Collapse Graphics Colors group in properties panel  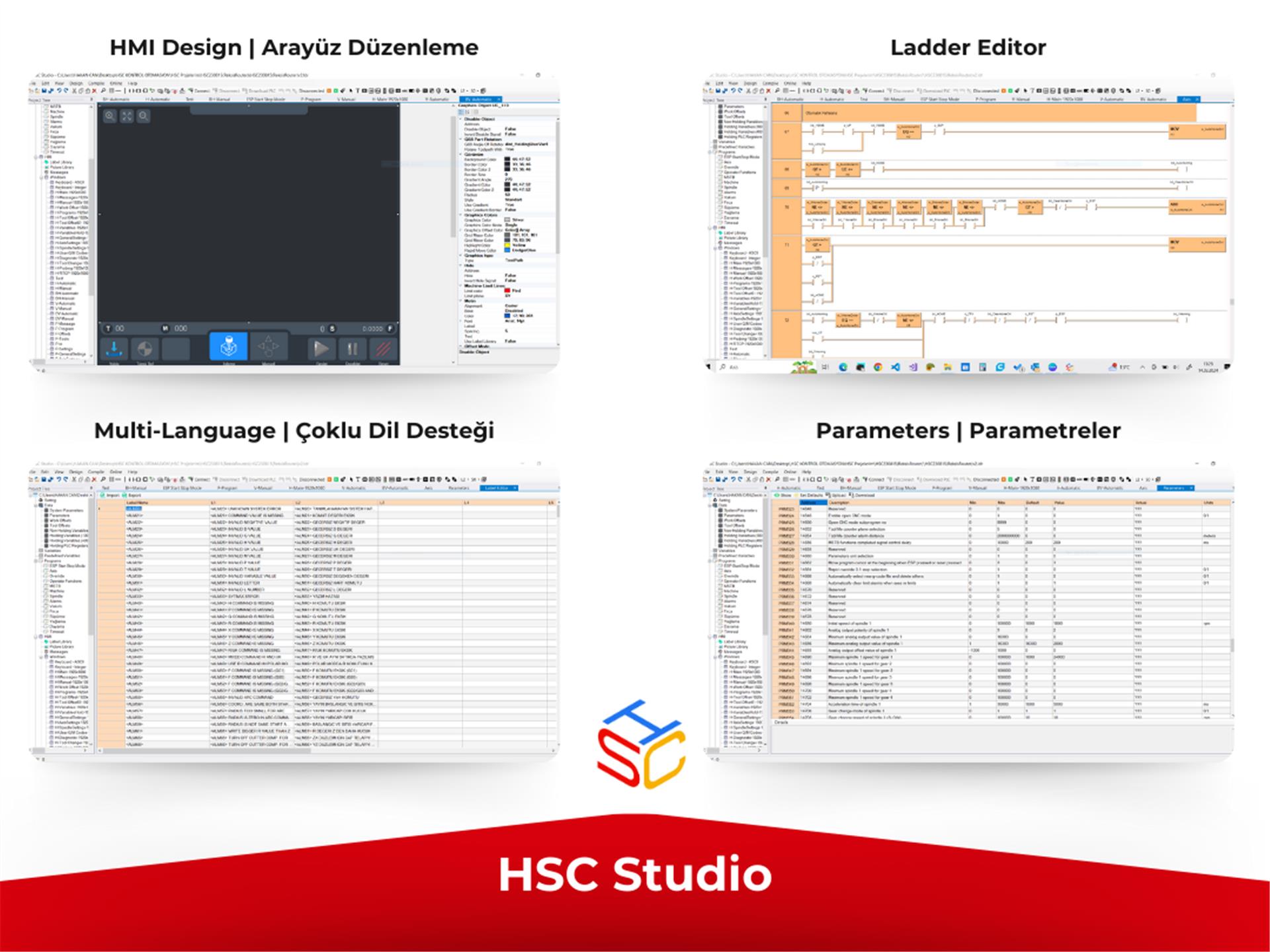coord(460,215)
